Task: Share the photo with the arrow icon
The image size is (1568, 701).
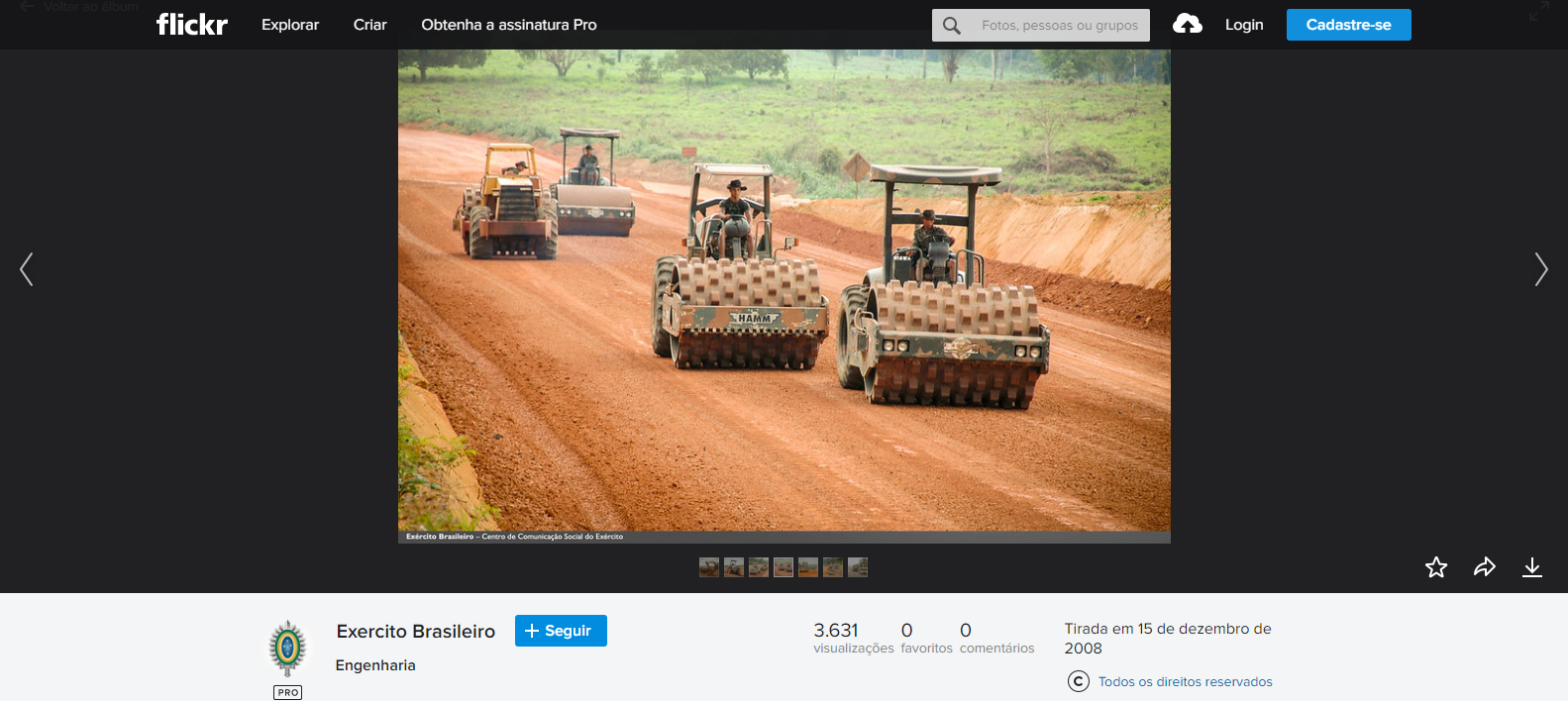Action: (x=1484, y=567)
